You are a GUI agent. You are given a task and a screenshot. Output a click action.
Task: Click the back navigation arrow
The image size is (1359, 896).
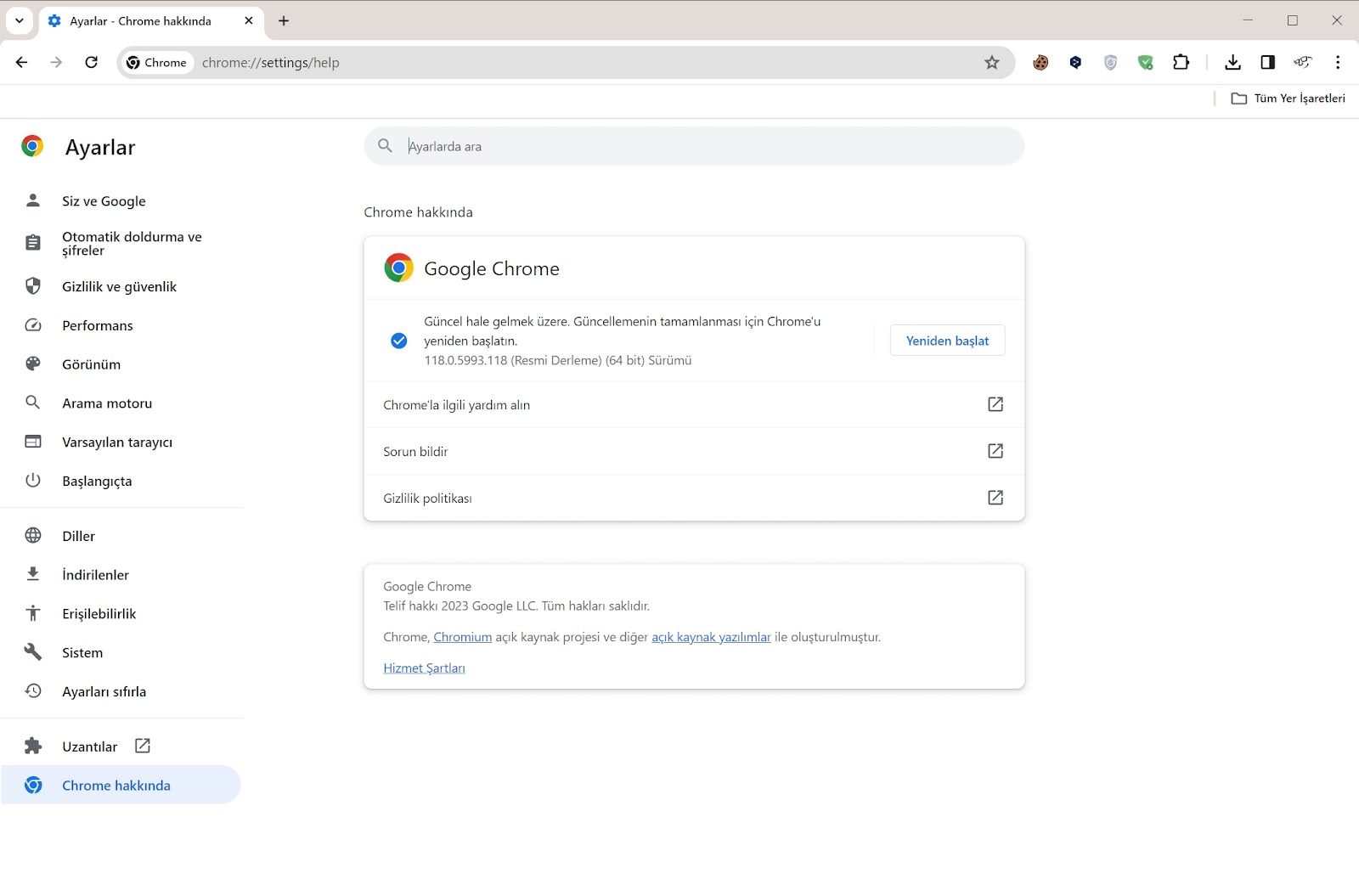[21, 62]
